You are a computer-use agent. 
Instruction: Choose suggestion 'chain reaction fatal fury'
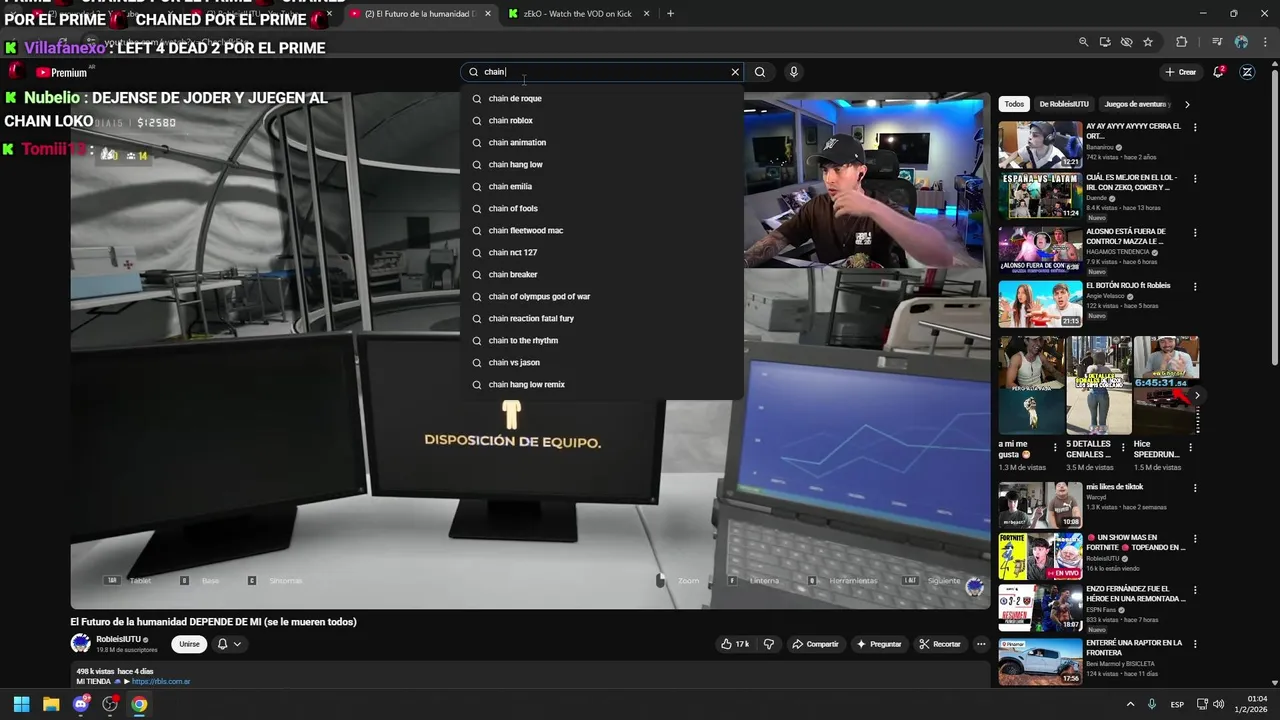pos(601,318)
